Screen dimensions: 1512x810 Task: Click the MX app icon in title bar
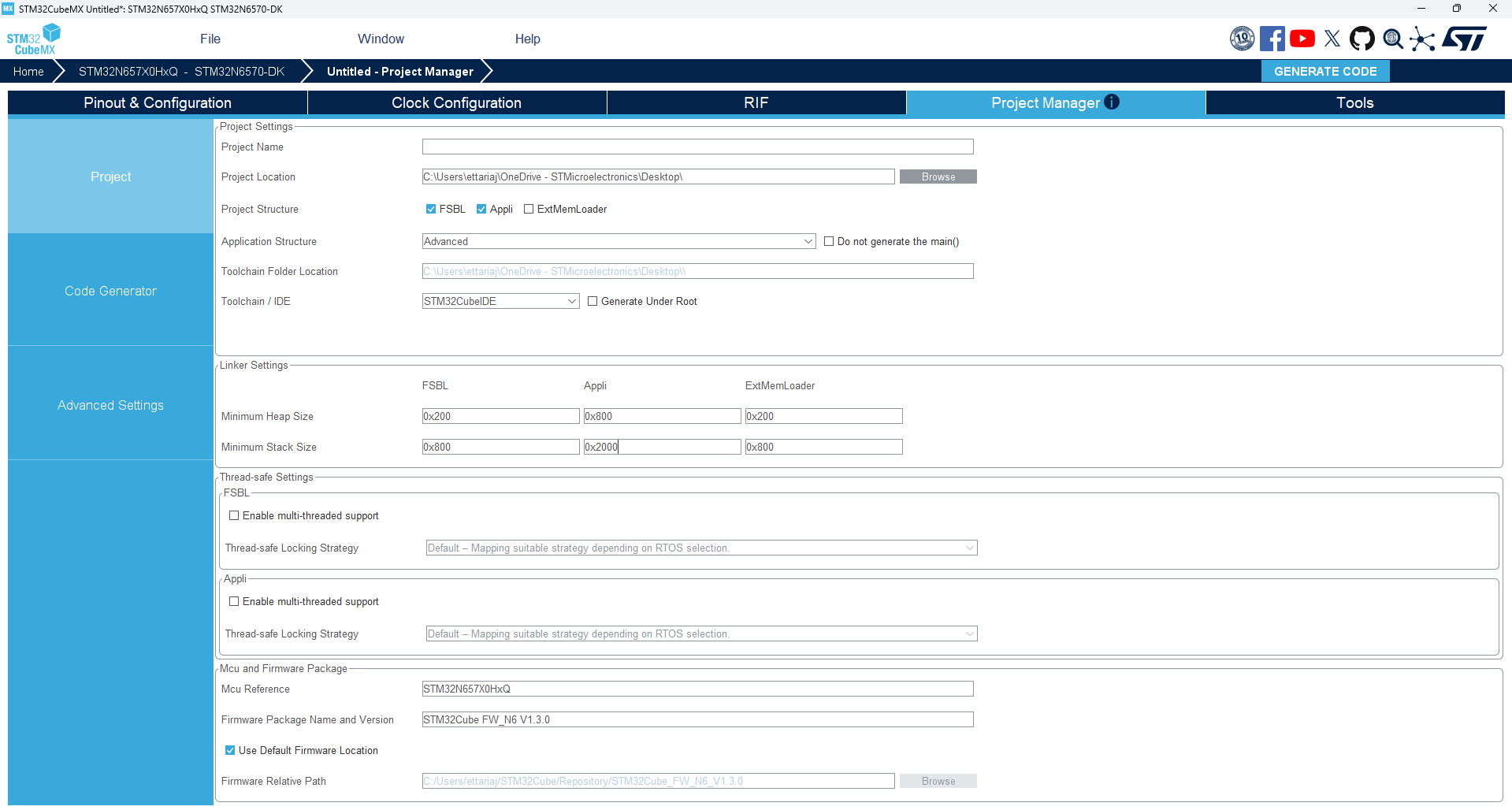point(8,9)
